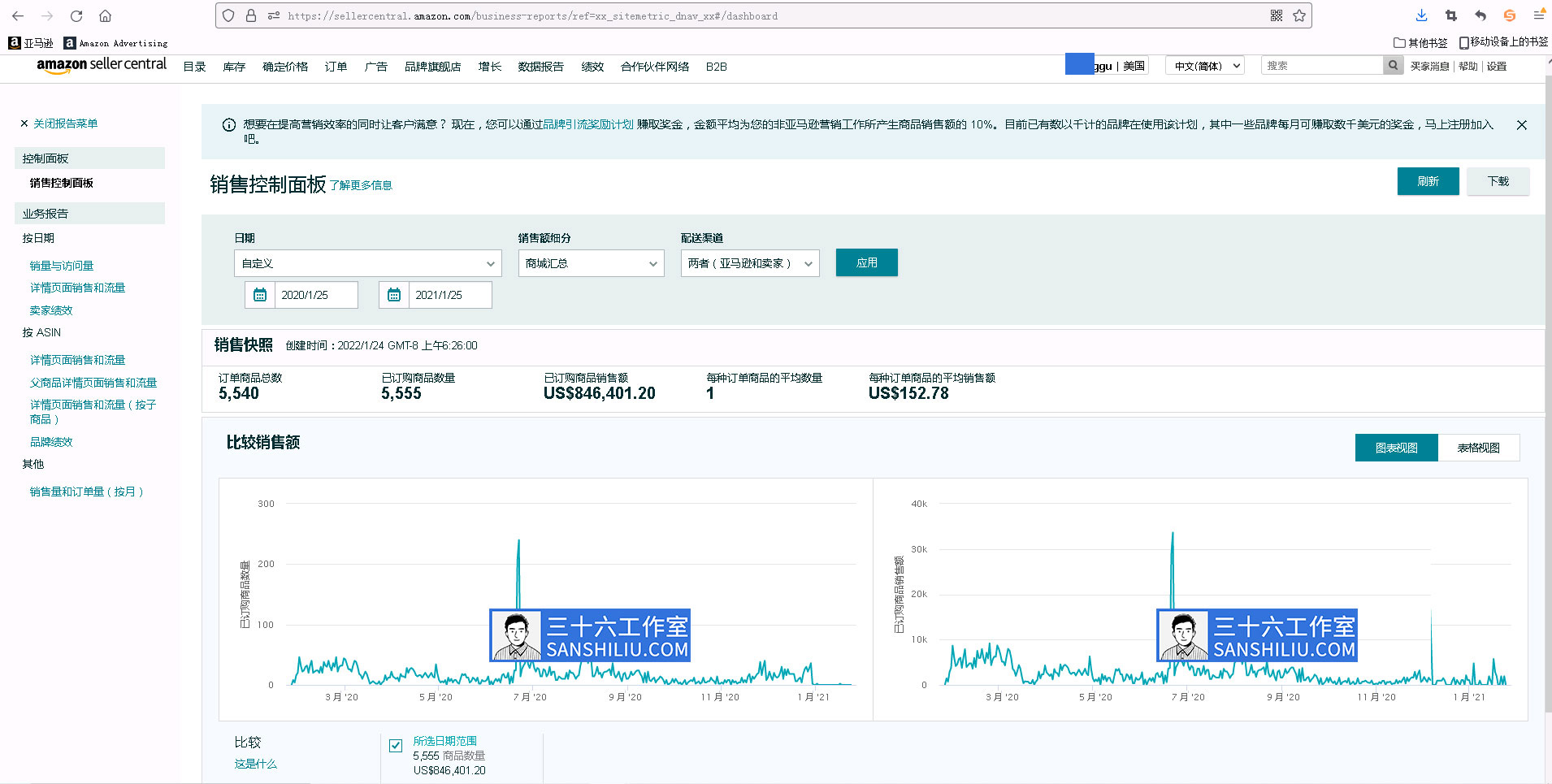Click the start date field 2020/1/25
This screenshot has height=784, width=1552.
[316, 295]
